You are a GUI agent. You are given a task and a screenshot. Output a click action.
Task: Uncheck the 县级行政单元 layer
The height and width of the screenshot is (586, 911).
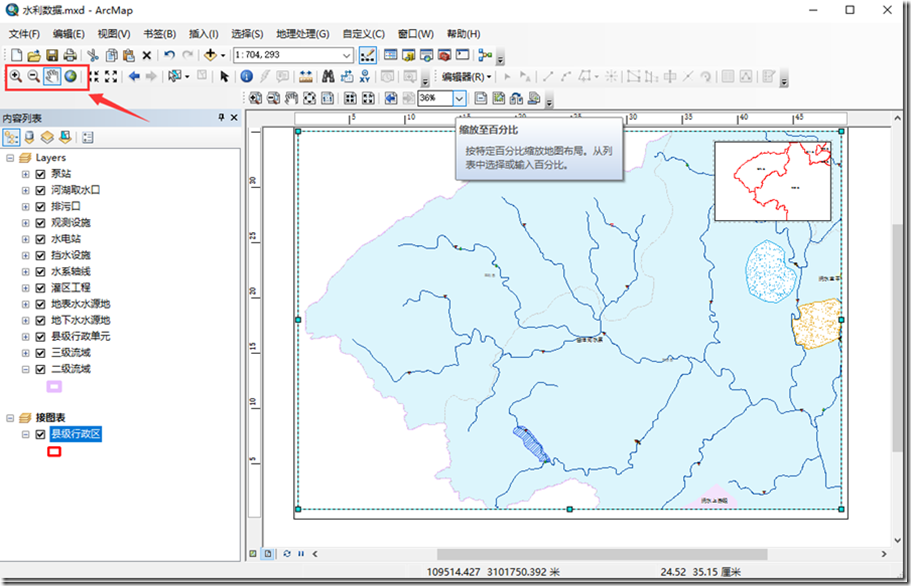[40, 336]
